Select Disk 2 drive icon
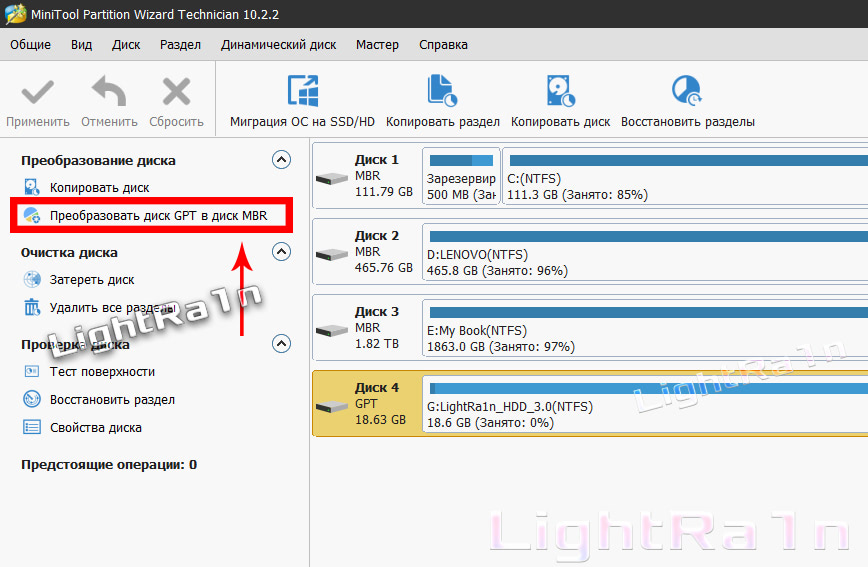 pyautogui.click(x=331, y=254)
